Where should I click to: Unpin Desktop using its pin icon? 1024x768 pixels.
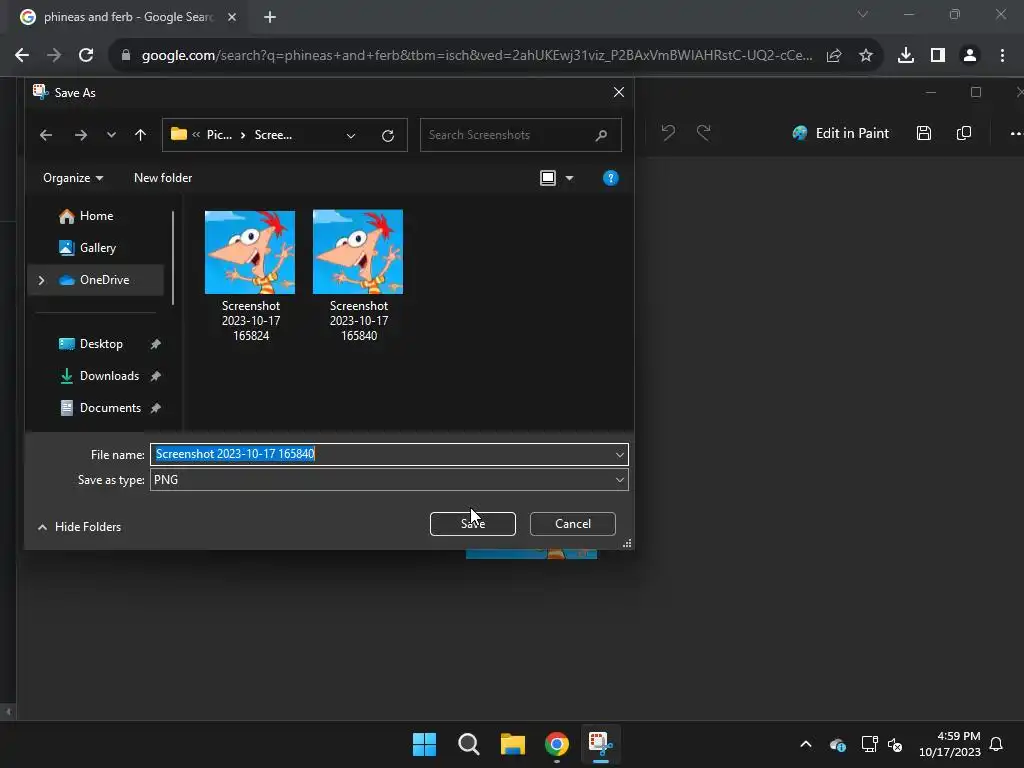point(155,344)
